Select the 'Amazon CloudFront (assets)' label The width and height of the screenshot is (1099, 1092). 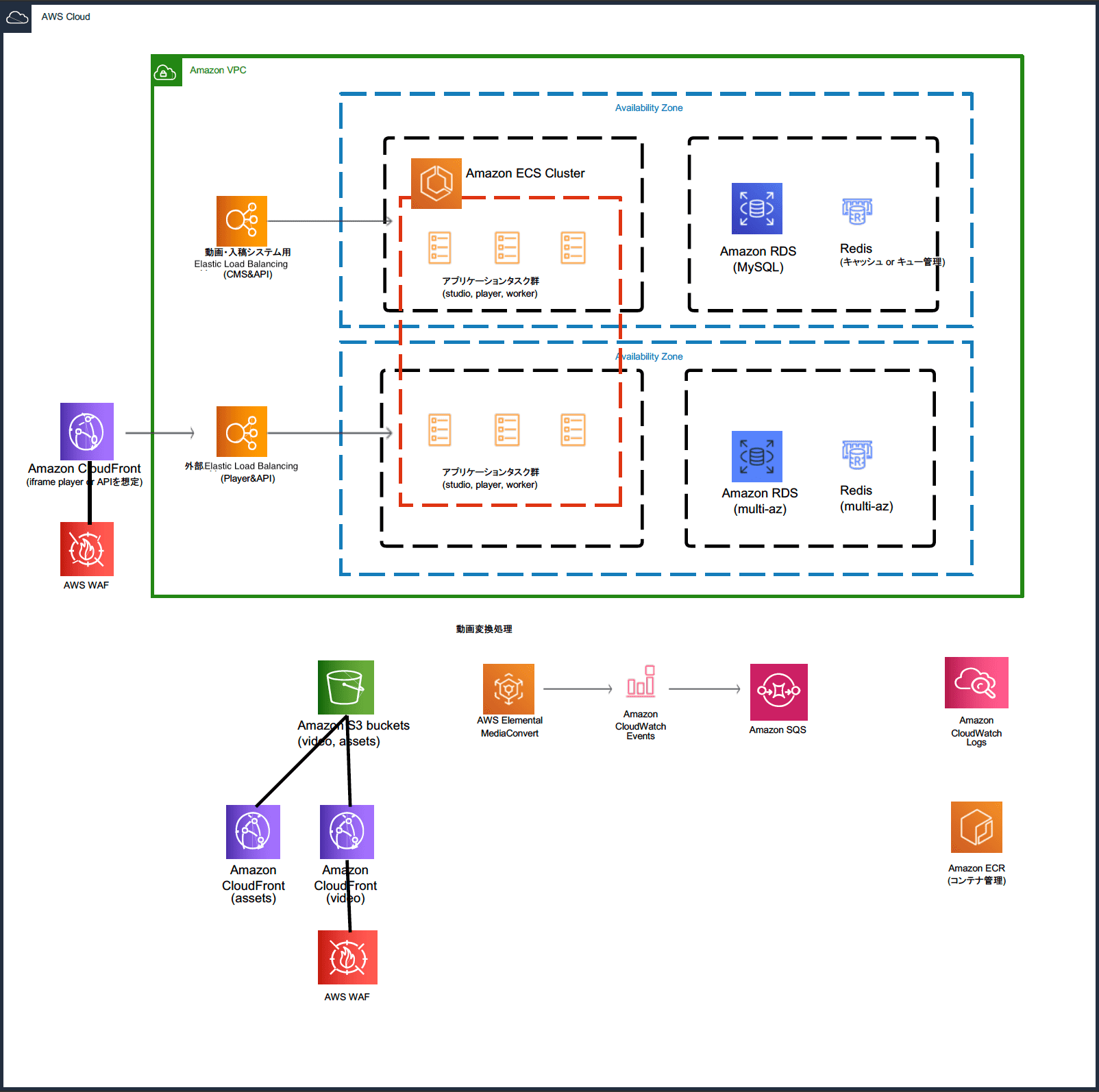(254, 884)
